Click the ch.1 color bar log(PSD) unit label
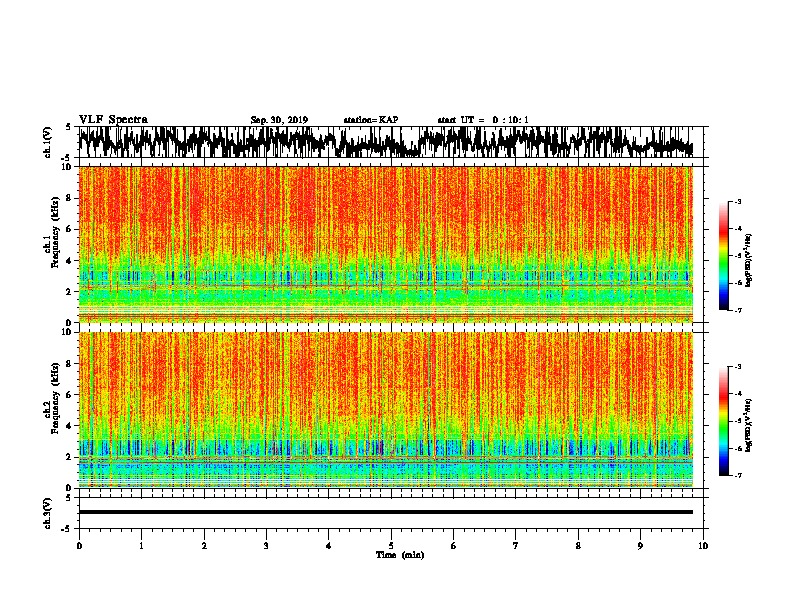This screenshot has height=612, width=792. click(749, 261)
